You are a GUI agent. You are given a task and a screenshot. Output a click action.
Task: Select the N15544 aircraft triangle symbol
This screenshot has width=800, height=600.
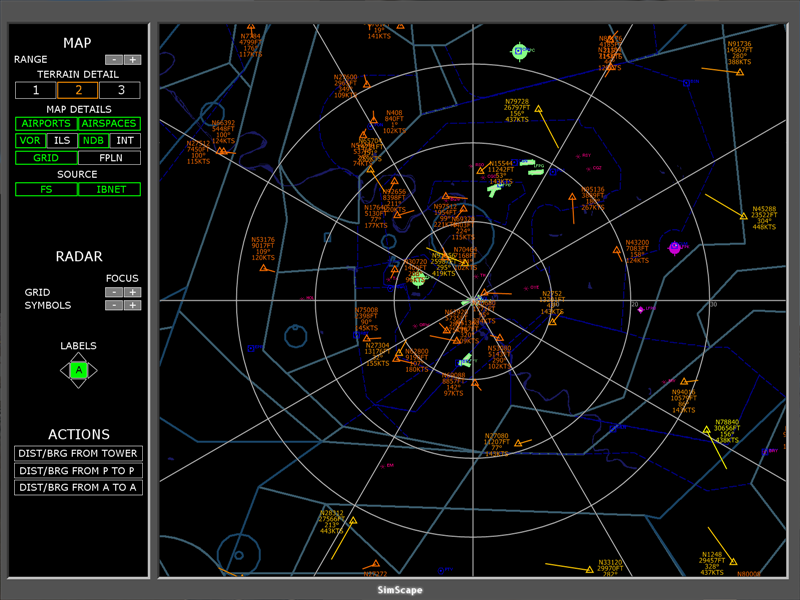(480, 171)
